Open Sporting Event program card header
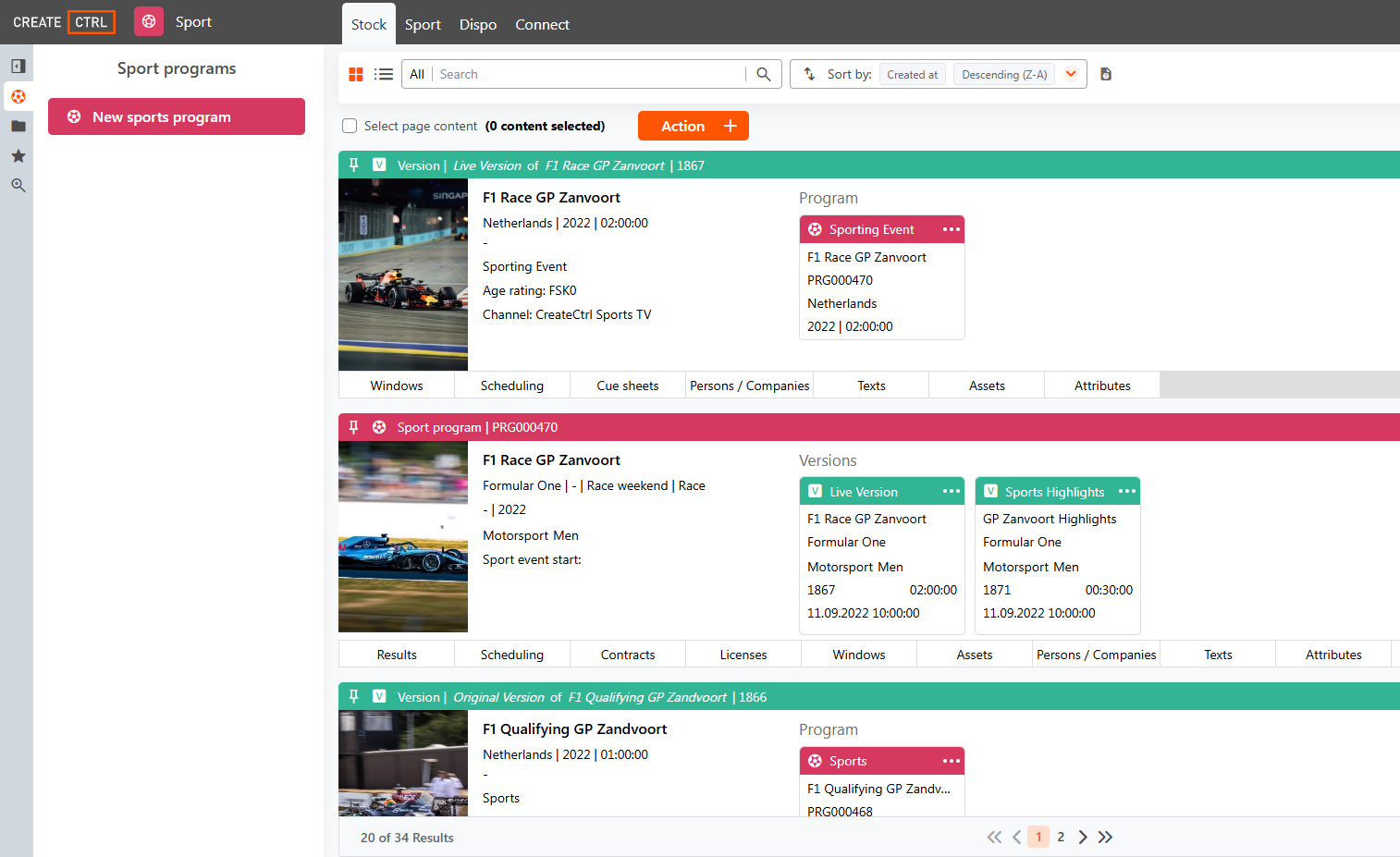Screen dimensions: 1400x857 pos(882,229)
